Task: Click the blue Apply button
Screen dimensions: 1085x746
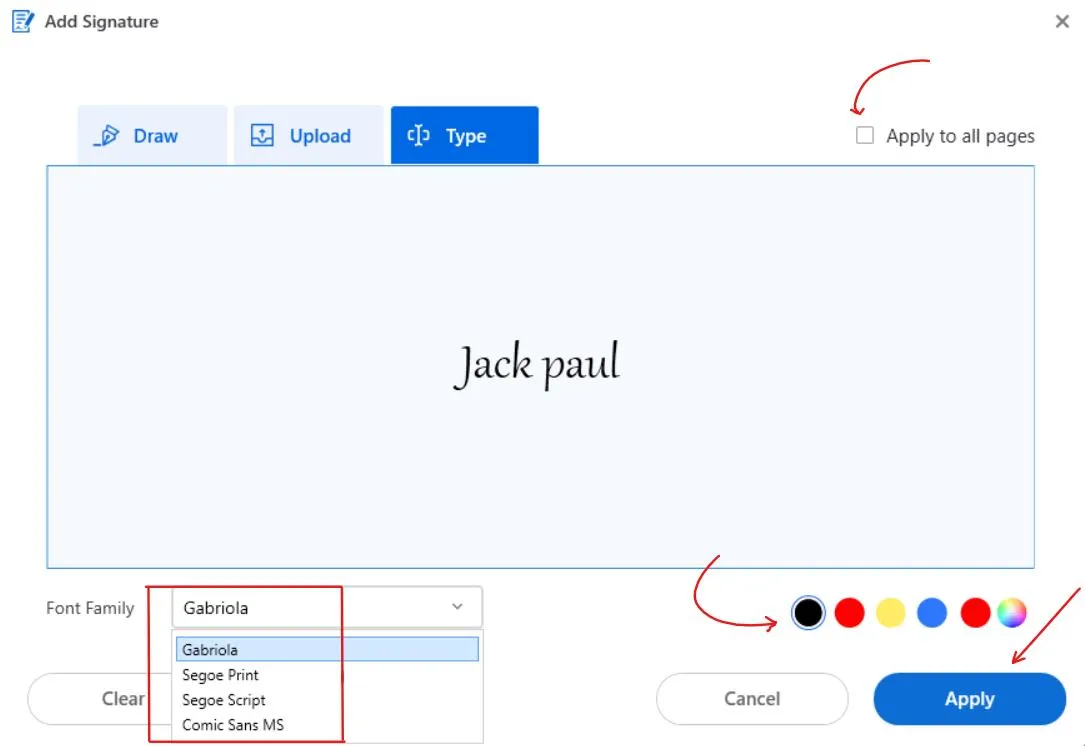Action: pos(969,699)
